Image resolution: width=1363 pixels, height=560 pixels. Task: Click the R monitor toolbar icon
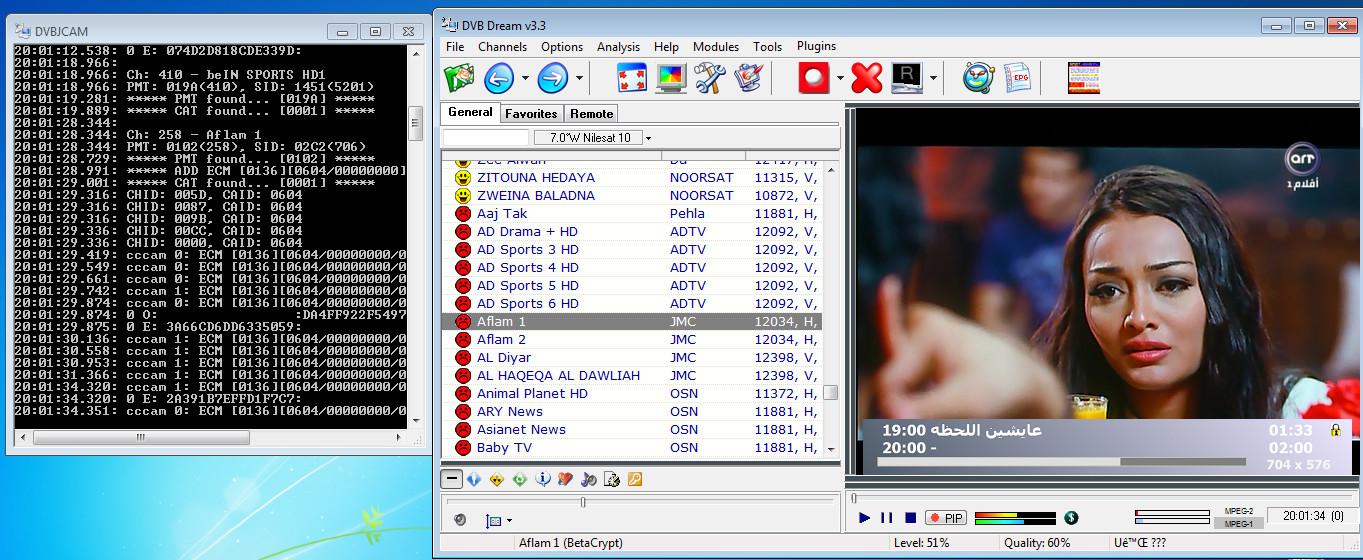click(x=906, y=78)
